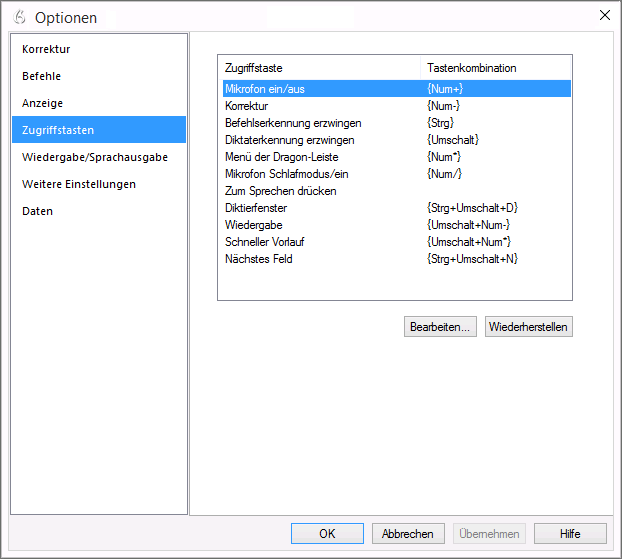The width and height of the screenshot is (622, 559).
Task: Open the Hilfe button
Action: pos(570,534)
